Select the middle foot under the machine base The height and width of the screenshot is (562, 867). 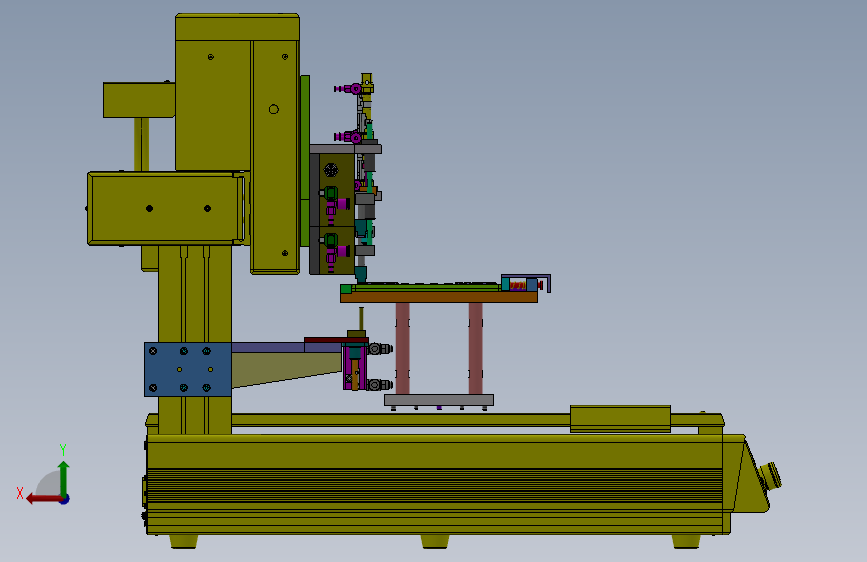pyautogui.click(x=435, y=542)
